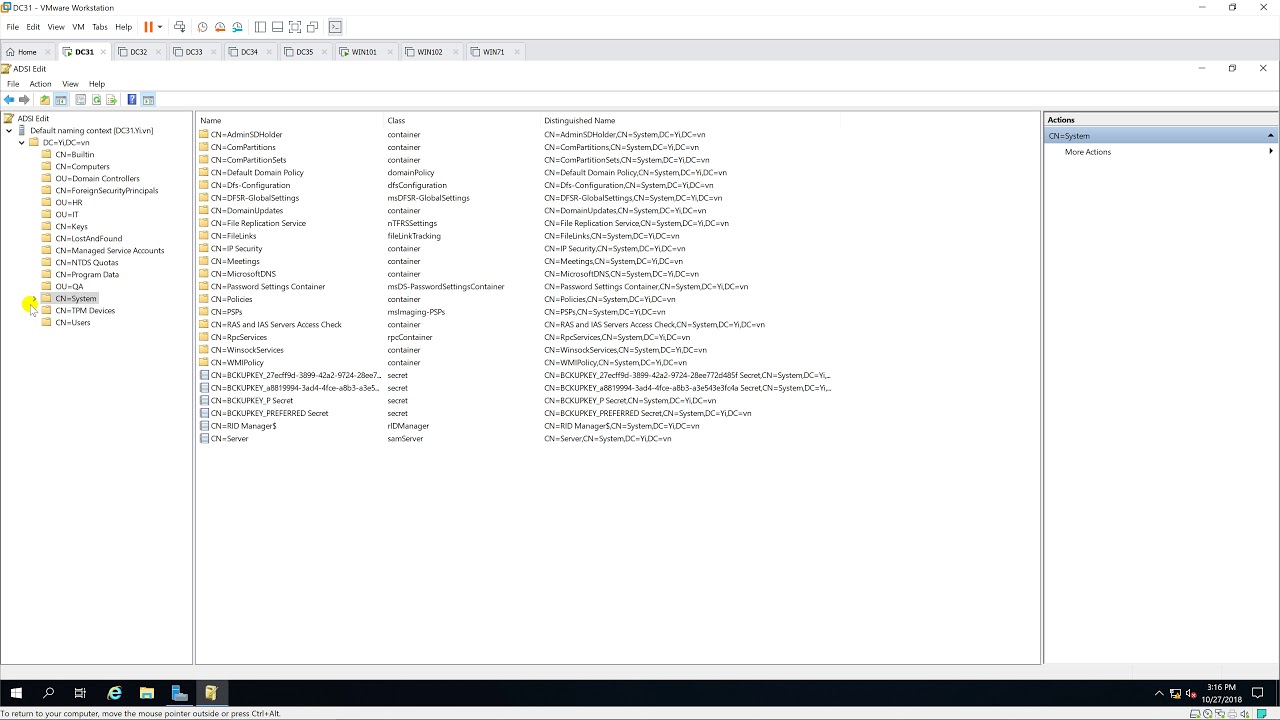Switch to Unity mode icon in VMware

[312, 27]
